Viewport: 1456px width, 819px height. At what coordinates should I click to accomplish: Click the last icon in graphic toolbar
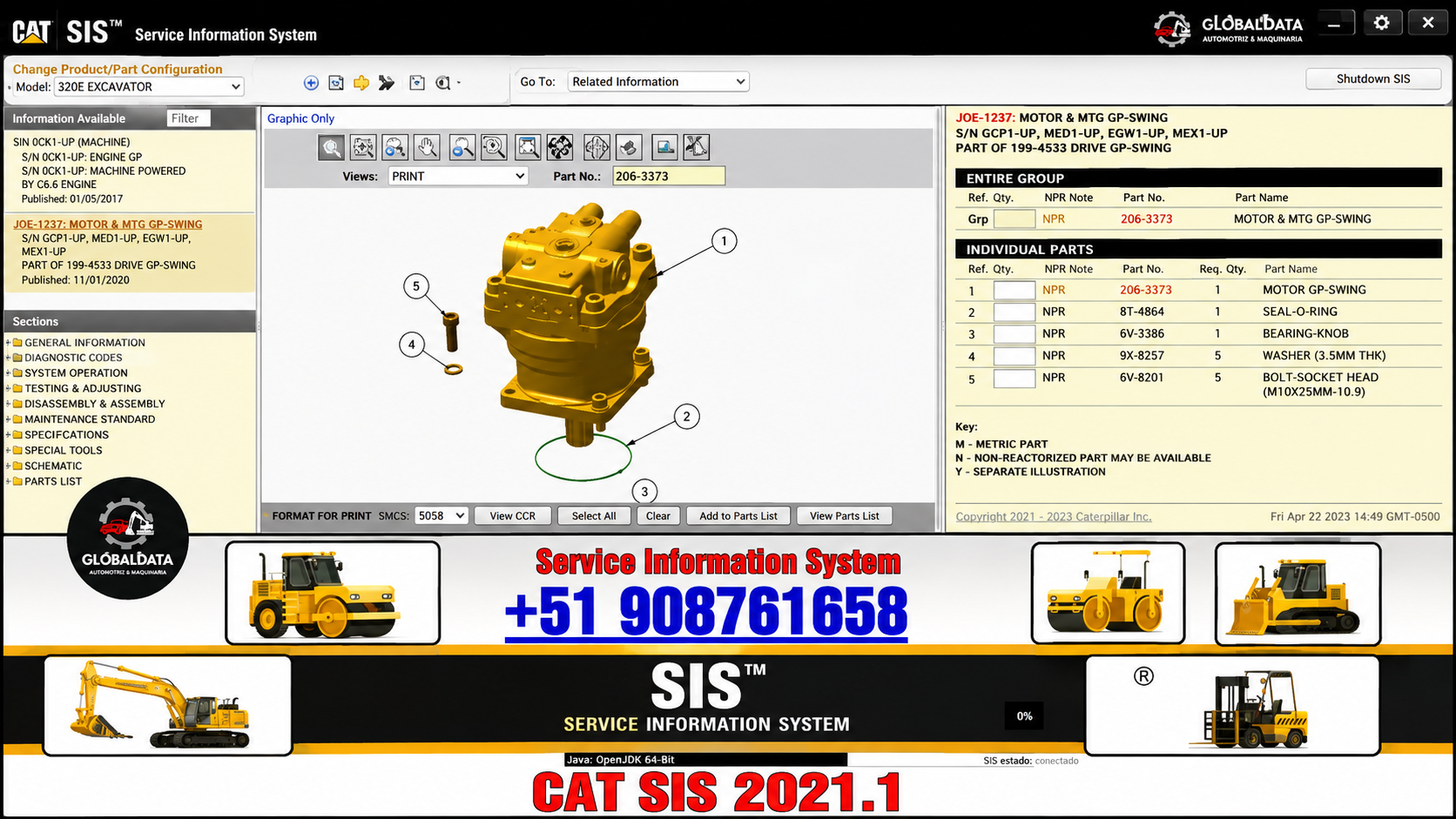[x=696, y=148]
